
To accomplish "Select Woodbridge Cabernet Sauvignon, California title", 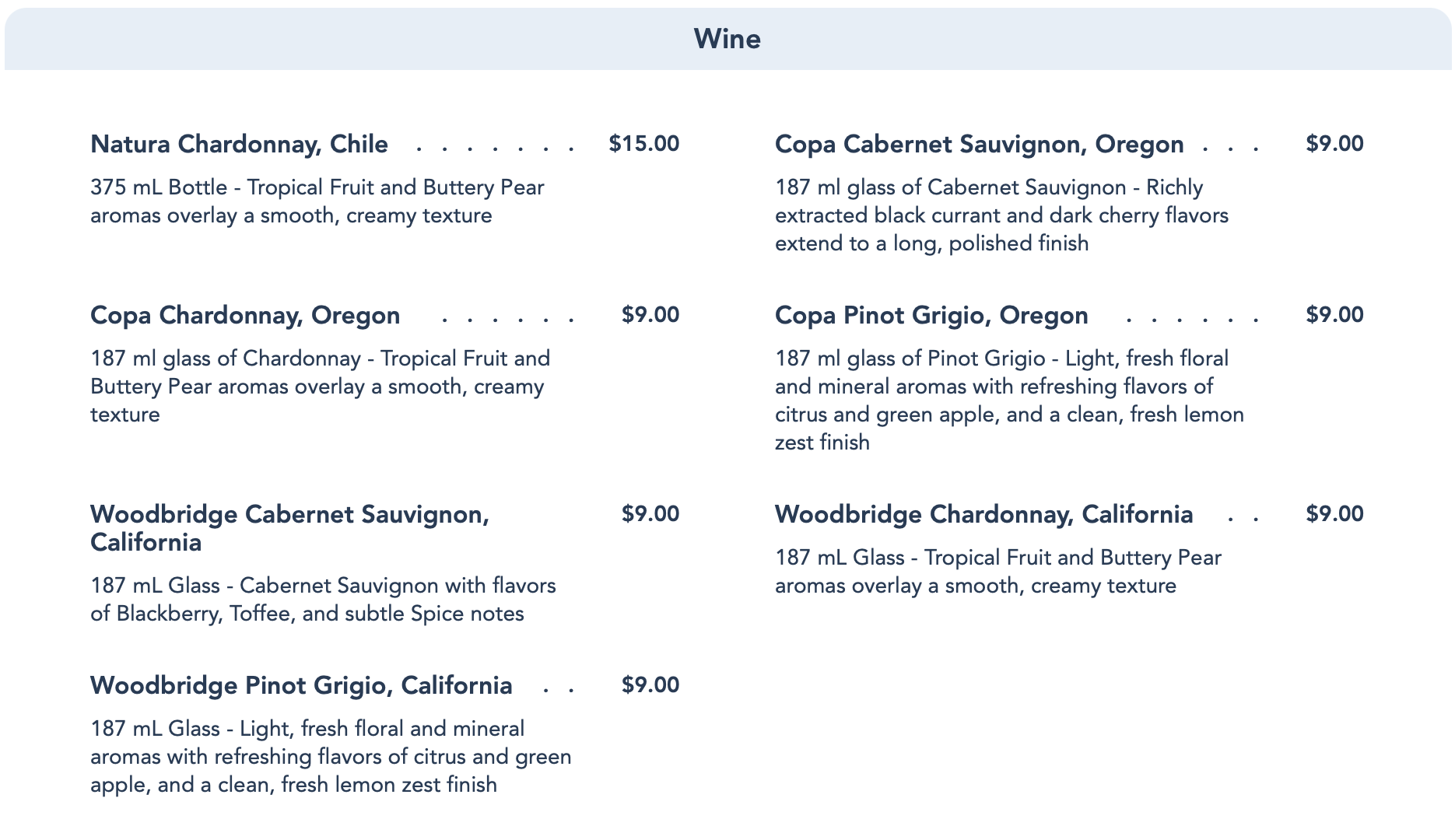I will [289, 527].
